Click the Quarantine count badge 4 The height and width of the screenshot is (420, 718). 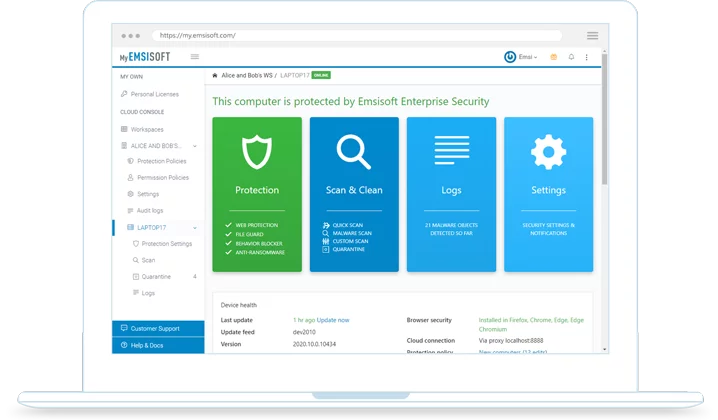point(195,277)
